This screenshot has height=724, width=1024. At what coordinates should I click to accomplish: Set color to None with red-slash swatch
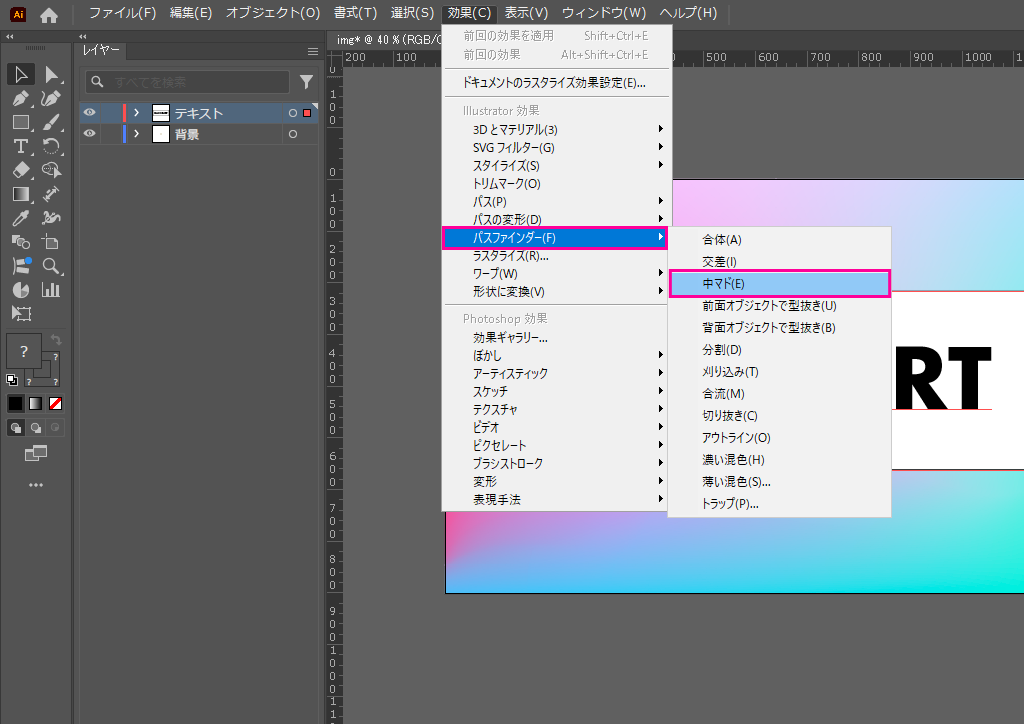(56, 403)
